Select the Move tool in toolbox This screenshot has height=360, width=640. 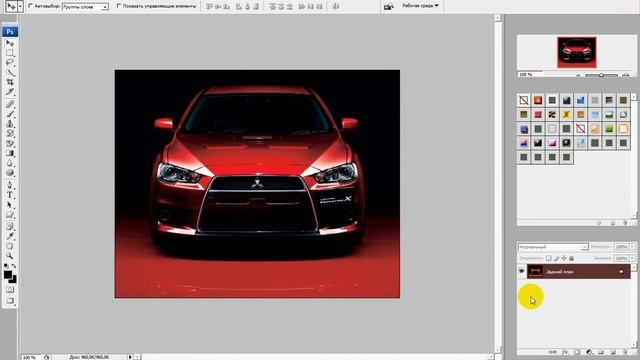point(10,43)
